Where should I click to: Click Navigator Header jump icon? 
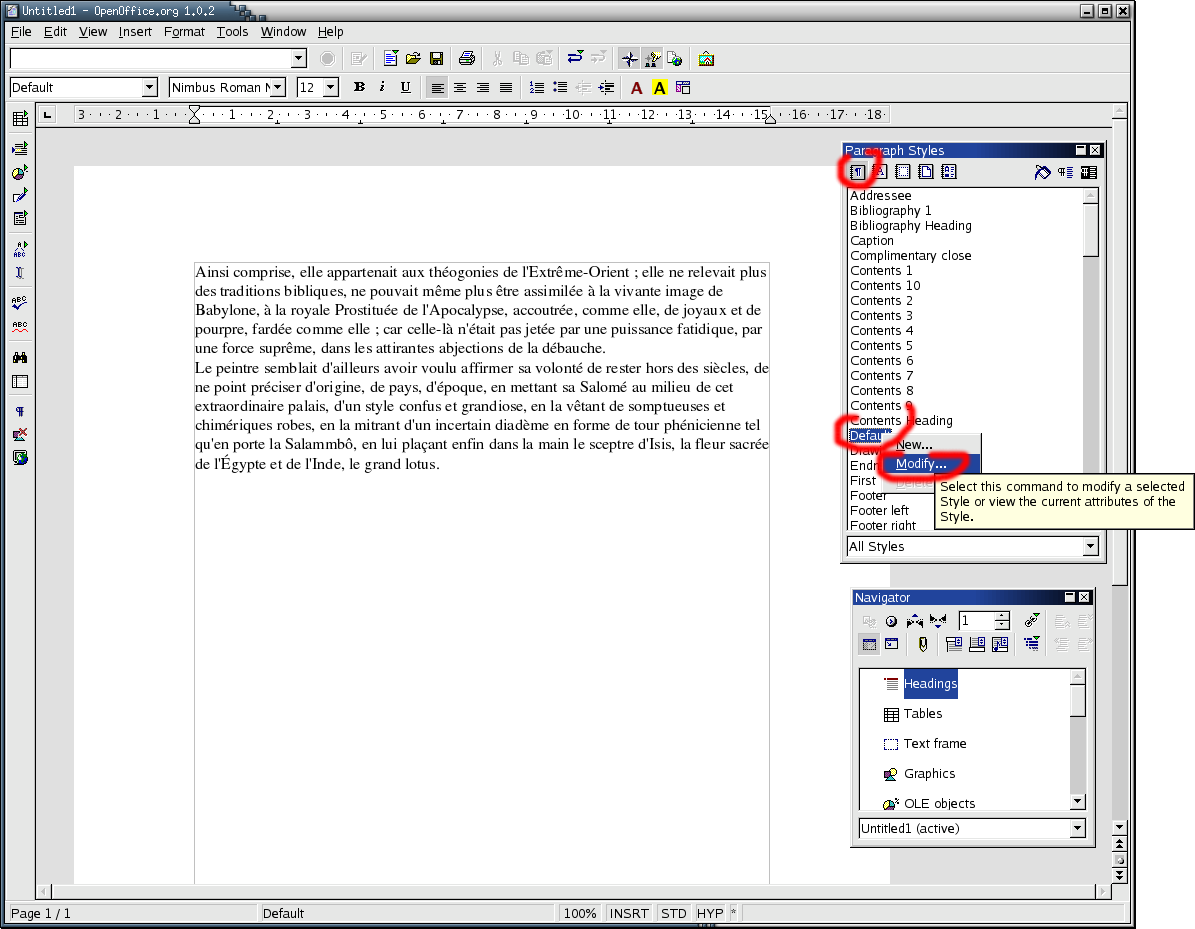click(953, 645)
